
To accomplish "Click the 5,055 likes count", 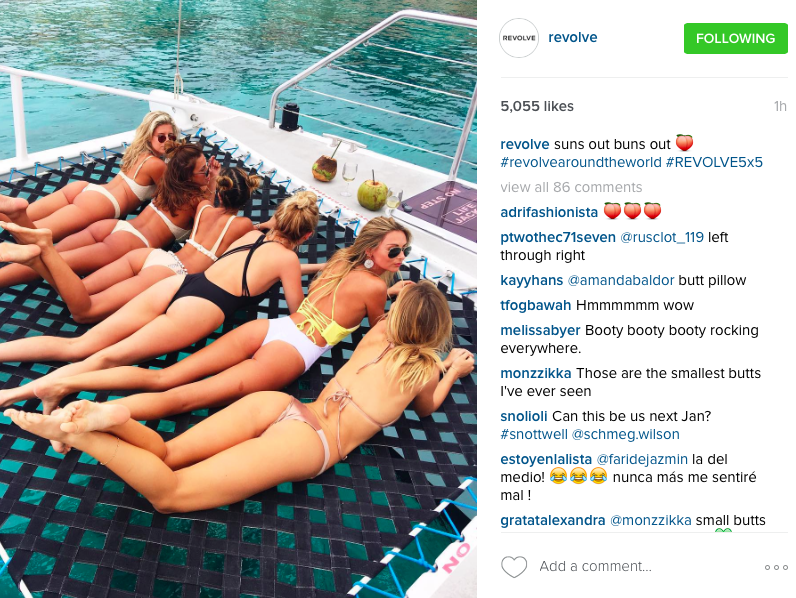I will (x=537, y=107).
